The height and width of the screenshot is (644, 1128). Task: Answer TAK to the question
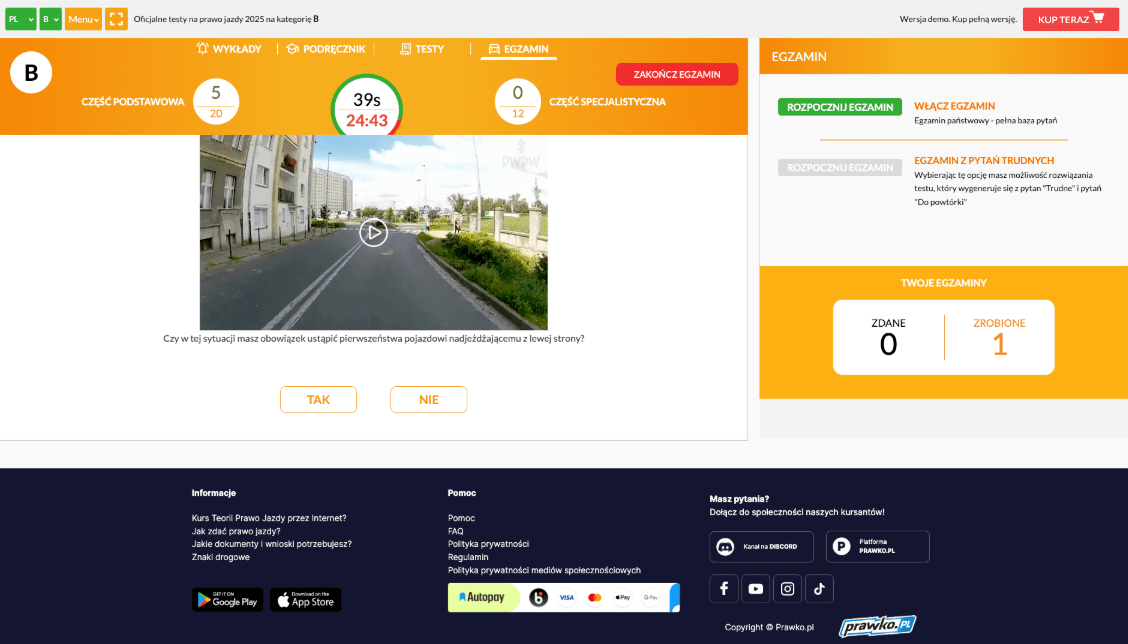(318, 399)
